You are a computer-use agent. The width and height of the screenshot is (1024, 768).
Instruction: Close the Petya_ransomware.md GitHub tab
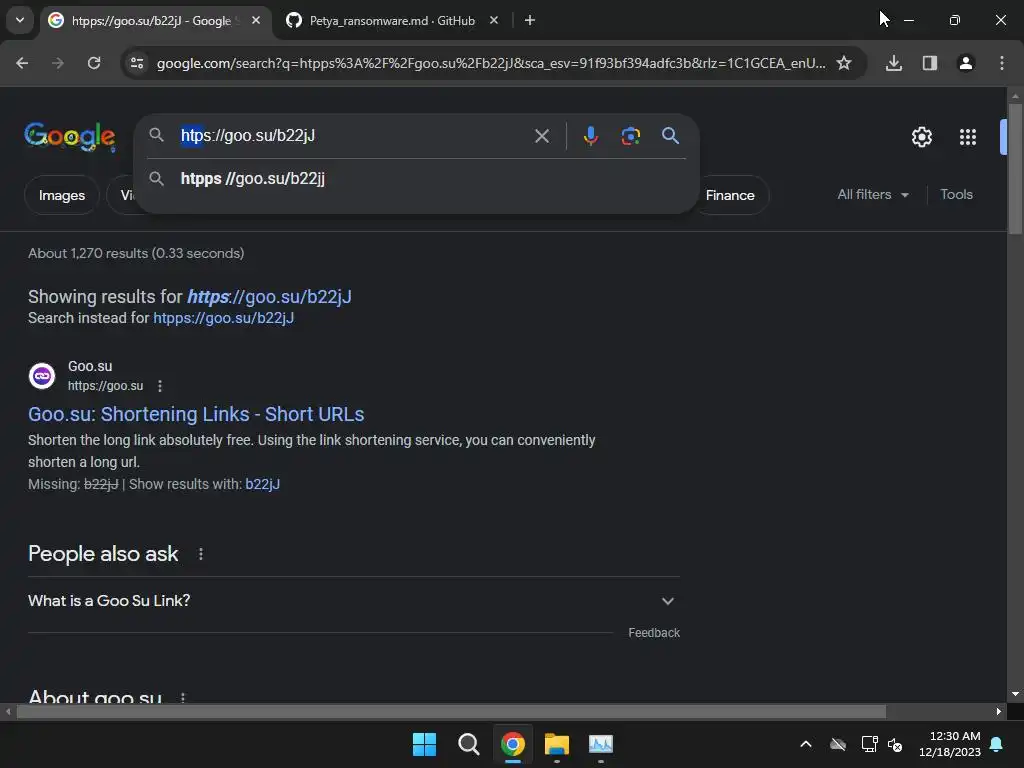[x=494, y=20]
